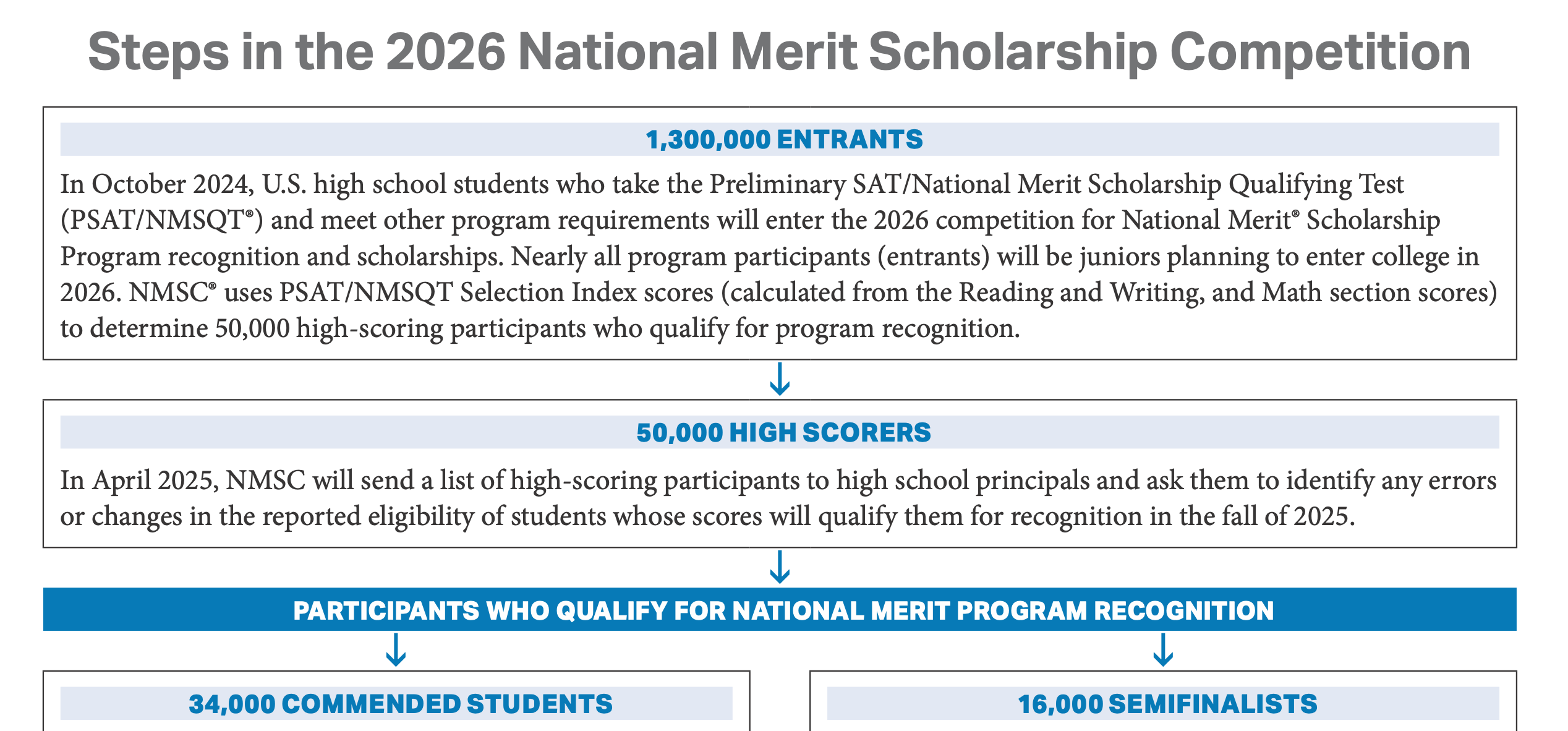Click the phrase In April 2025
This screenshot has height=731, width=1568.
[140, 481]
